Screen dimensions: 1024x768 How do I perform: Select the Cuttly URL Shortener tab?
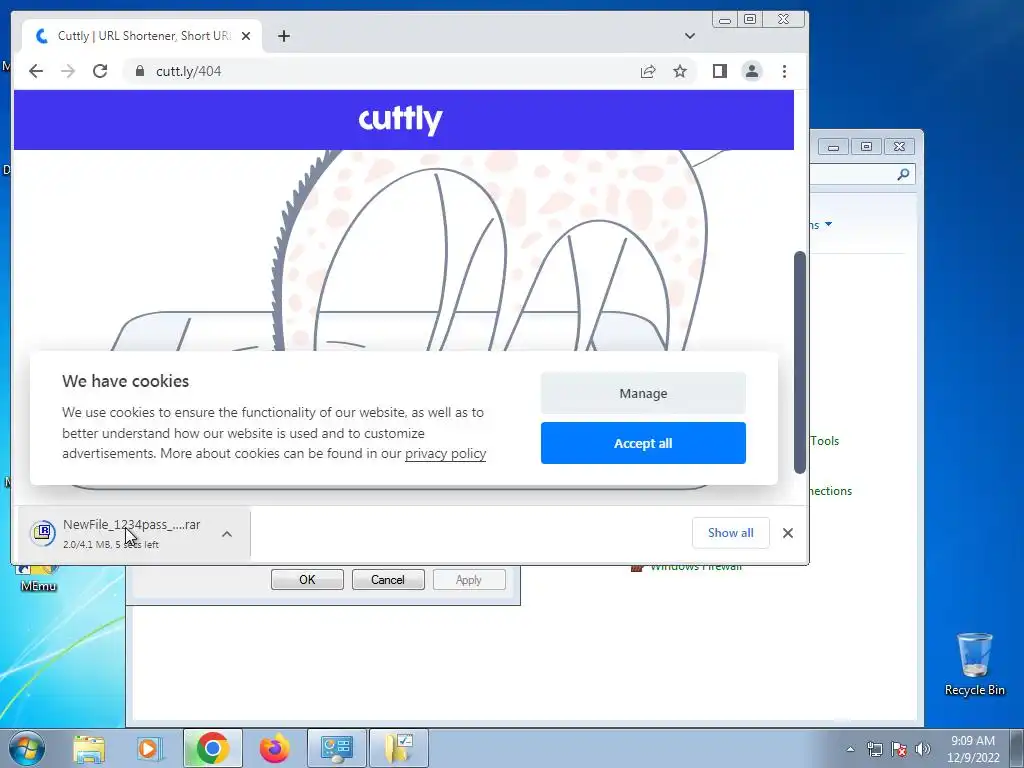(x=142, y=36)
